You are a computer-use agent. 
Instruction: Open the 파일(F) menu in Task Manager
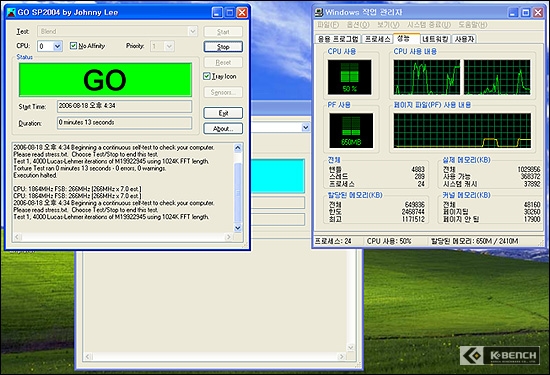(328, 25)
